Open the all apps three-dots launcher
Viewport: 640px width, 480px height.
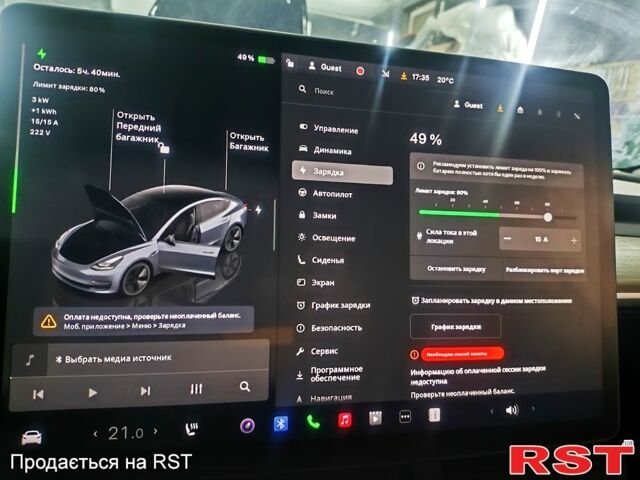pyautogui.click(x=405, y=417)
